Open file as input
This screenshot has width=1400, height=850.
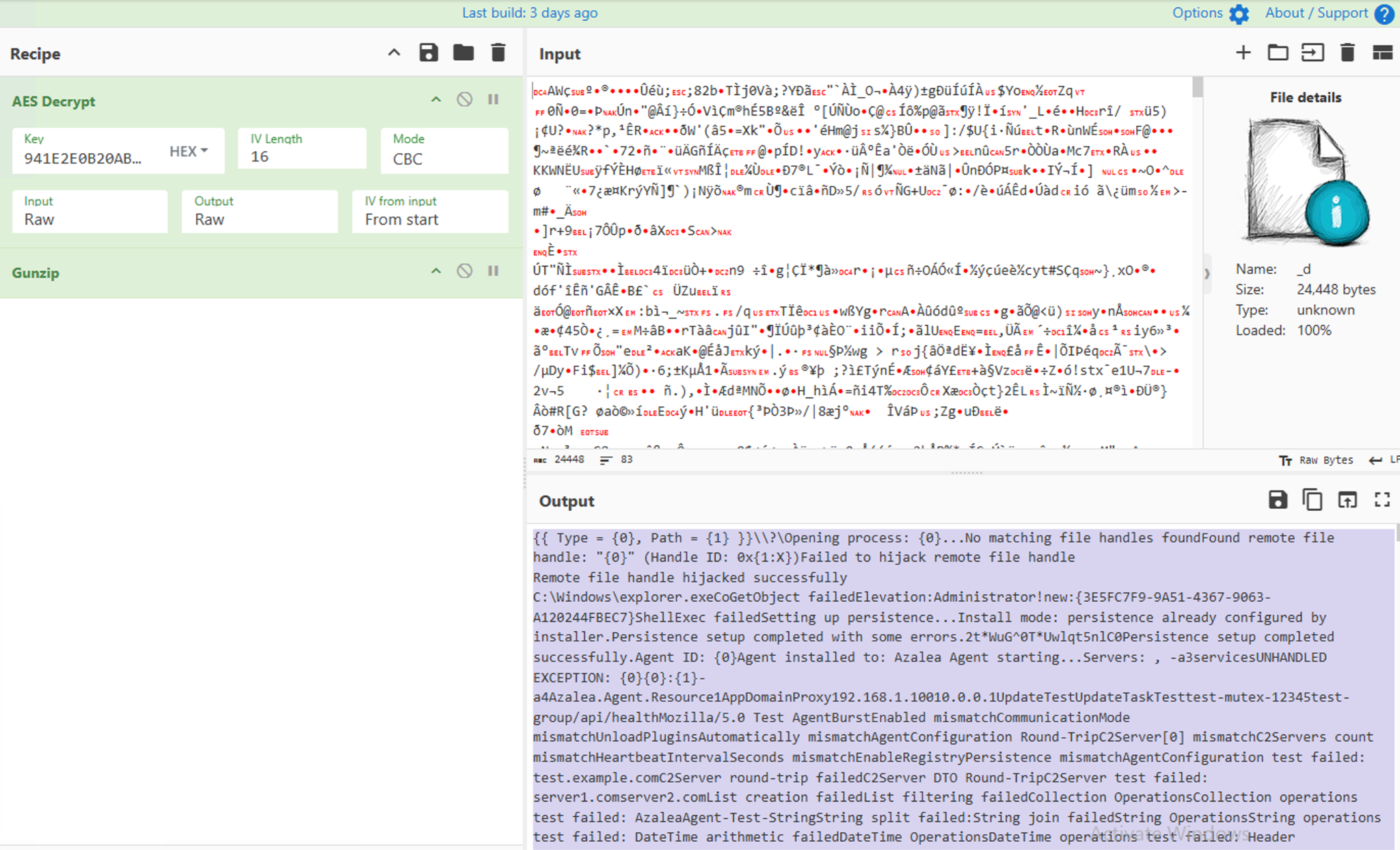pos(1312,53)
